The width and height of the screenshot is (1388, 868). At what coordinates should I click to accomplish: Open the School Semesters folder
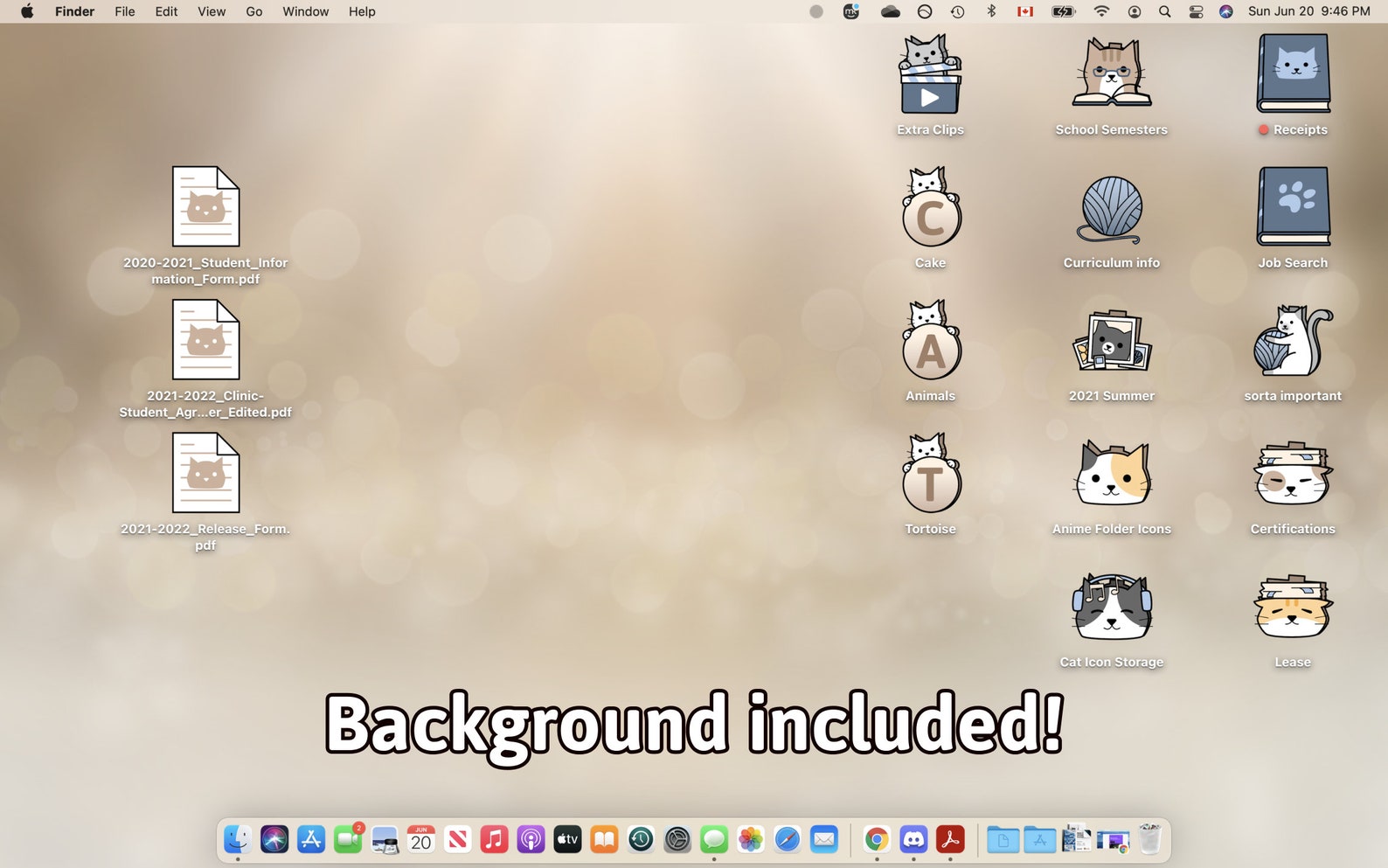[x=1111, y=73]
